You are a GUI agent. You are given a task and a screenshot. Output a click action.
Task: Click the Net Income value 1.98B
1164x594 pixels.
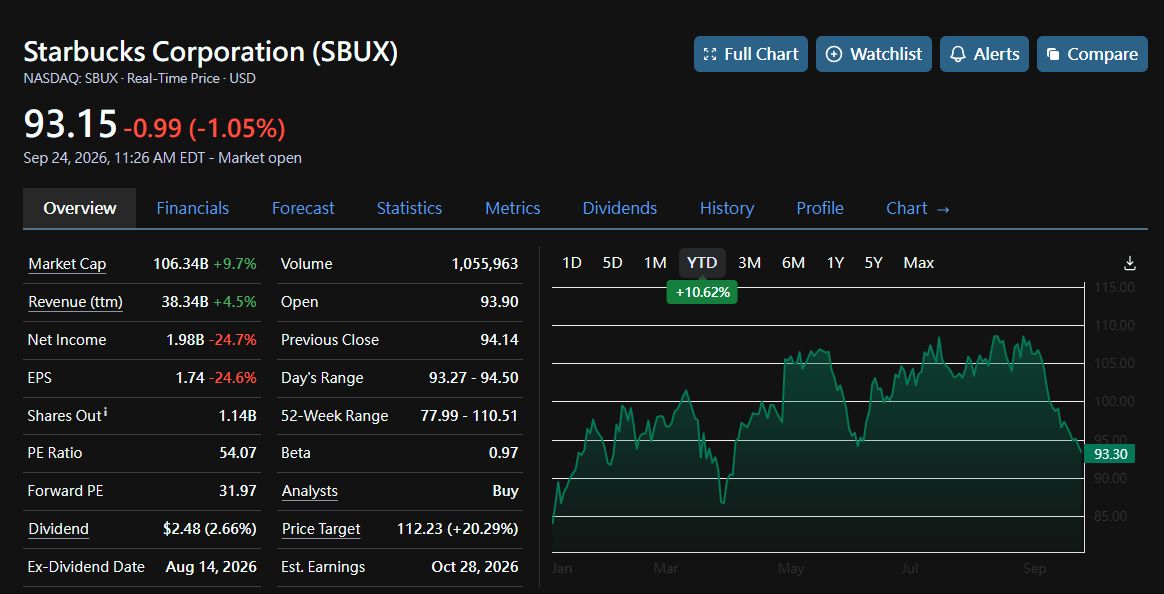pos(185,339)
